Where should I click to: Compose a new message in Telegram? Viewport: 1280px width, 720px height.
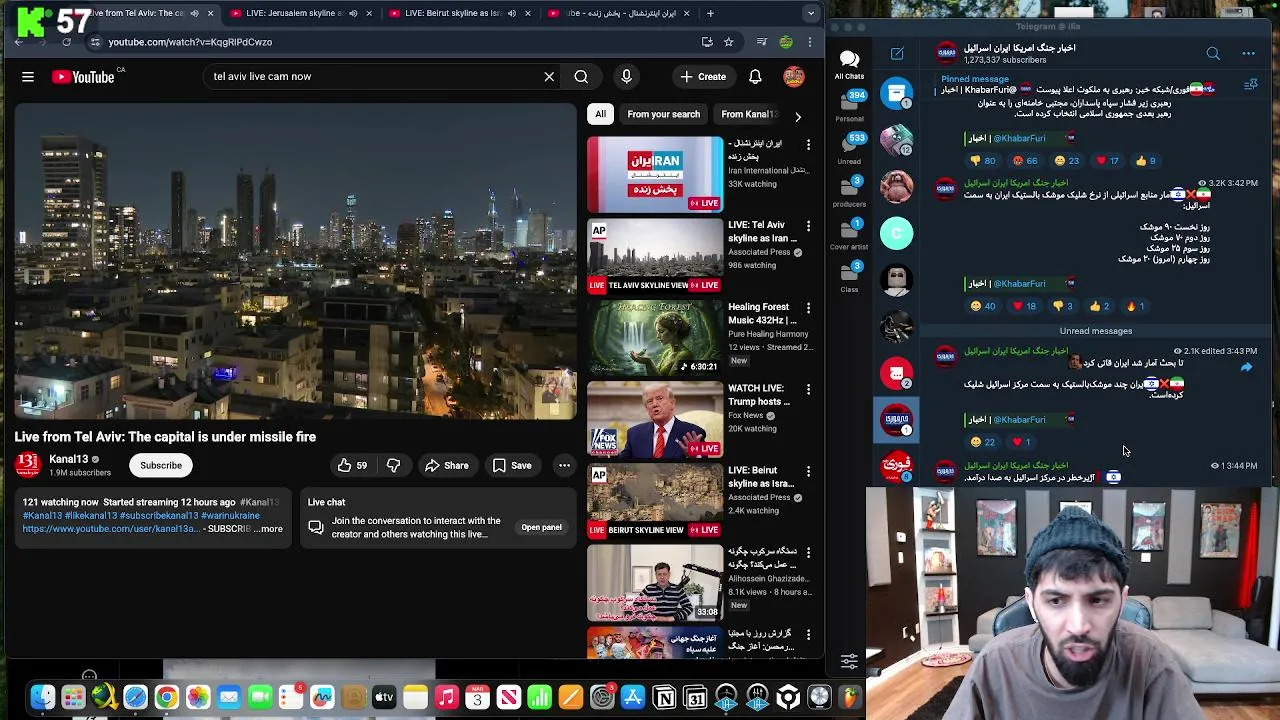(897, 54)
